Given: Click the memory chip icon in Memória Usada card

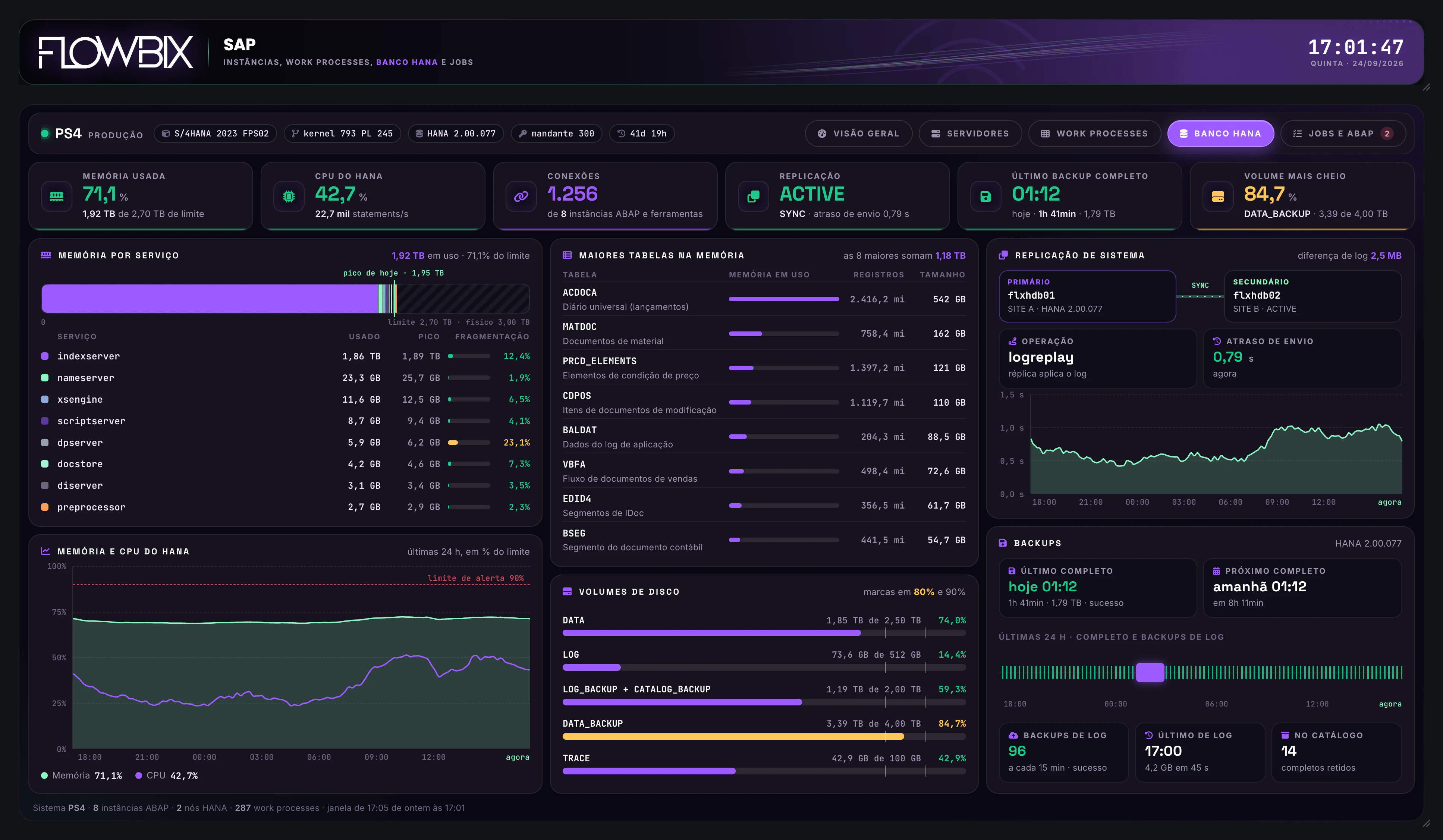Looking at the screenshot, I should pos(57,196).
